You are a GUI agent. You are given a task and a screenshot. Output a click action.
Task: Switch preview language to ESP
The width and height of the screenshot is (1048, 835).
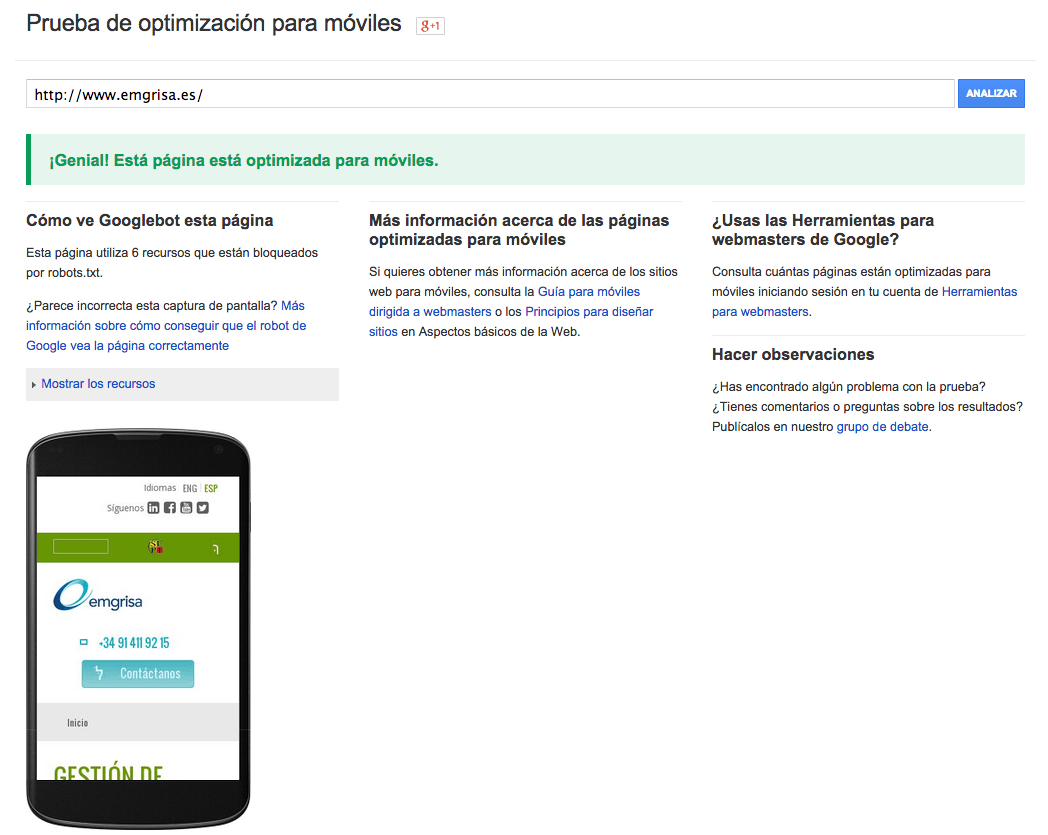[x=210, y=489]
